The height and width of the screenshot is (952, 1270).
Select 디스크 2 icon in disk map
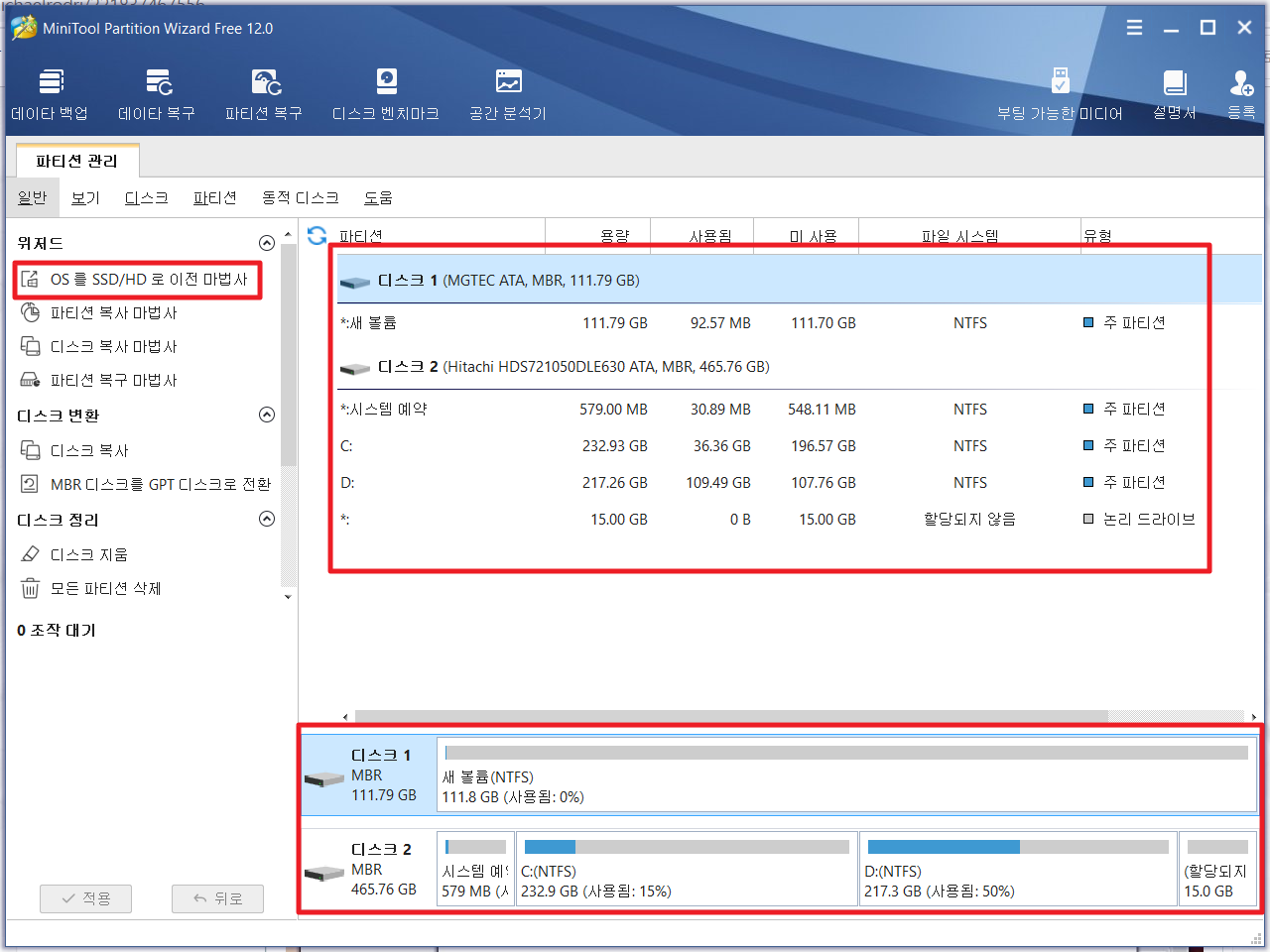pyautogui.click(x=323, y=873)
